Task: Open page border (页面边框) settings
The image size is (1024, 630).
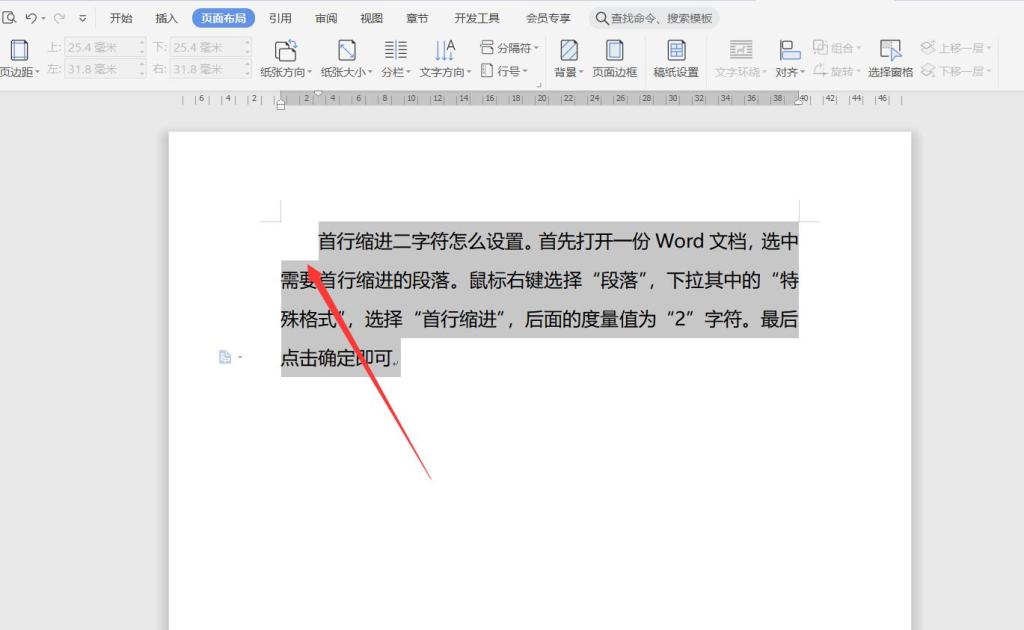Action: [614, 50]
